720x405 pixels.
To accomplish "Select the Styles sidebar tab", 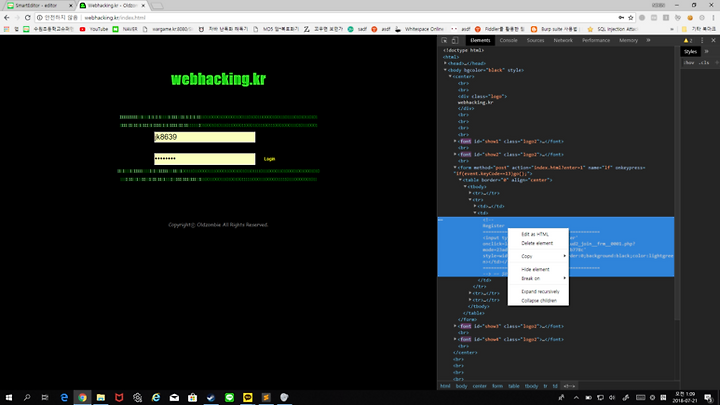I will point(690,51).
